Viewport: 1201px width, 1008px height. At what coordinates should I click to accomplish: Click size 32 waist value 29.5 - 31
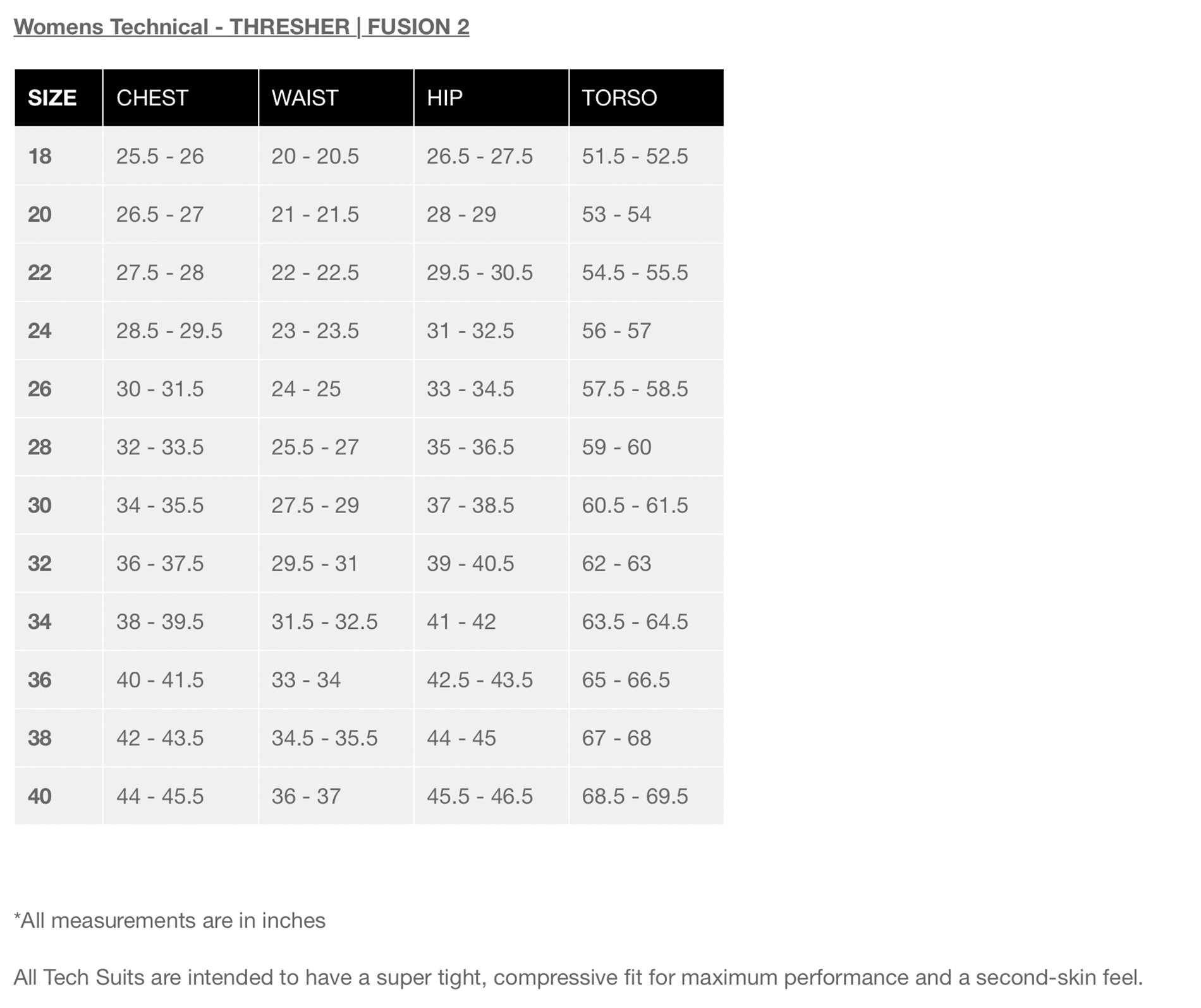pyautogui.click(x=315, y=563)
